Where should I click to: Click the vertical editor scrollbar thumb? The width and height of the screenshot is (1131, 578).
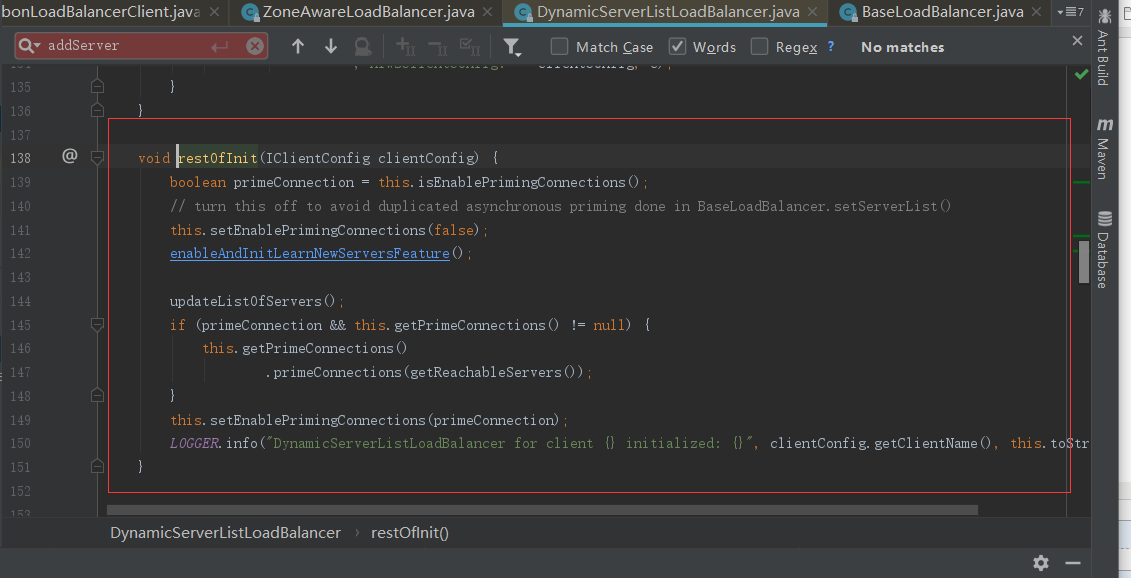[1083, 262]
